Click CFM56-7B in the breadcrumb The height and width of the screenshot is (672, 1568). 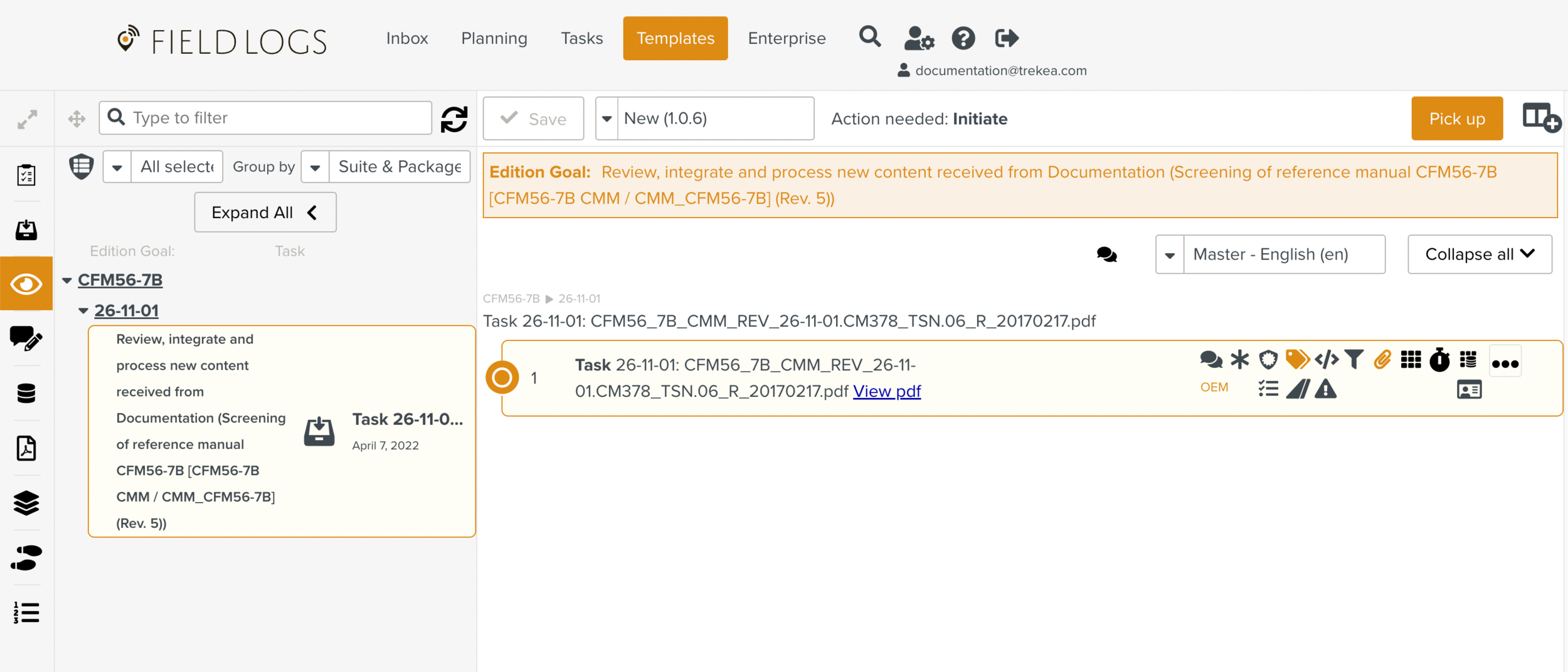tap(511, 299)
